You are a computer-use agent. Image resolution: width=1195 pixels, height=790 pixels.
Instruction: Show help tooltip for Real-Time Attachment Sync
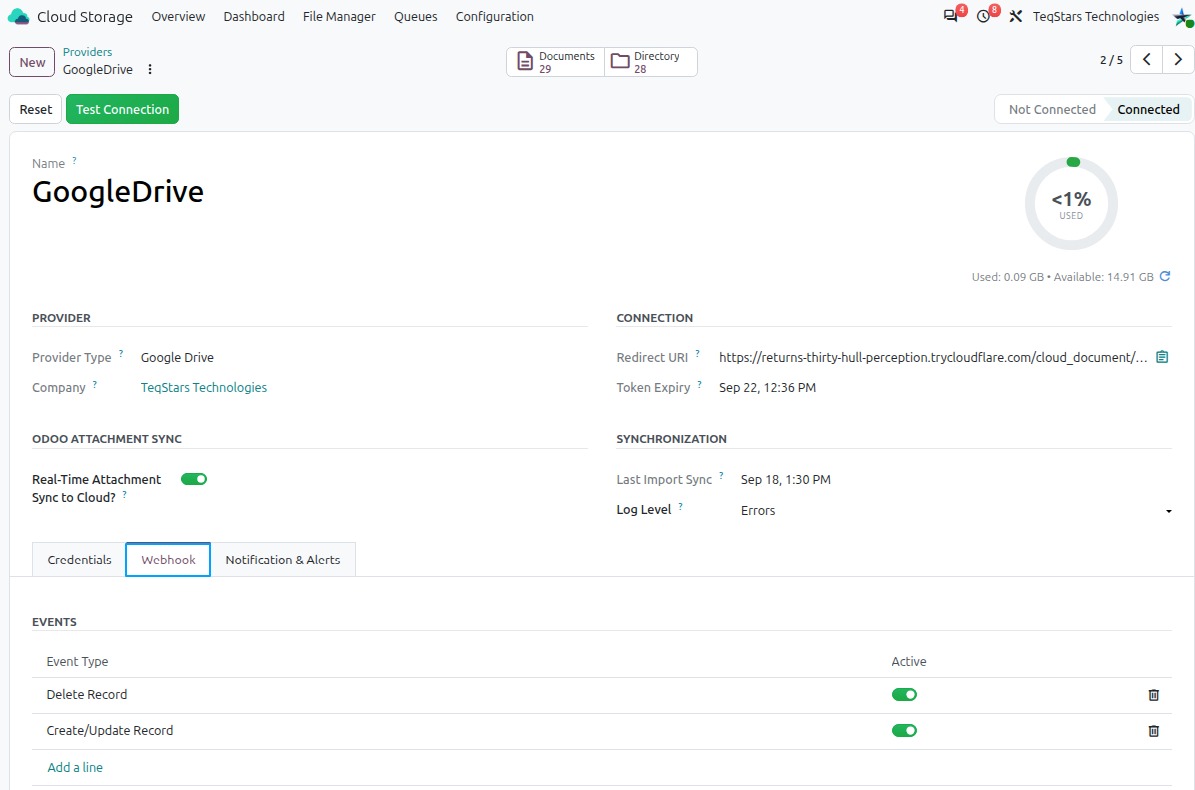pos(124,494)
